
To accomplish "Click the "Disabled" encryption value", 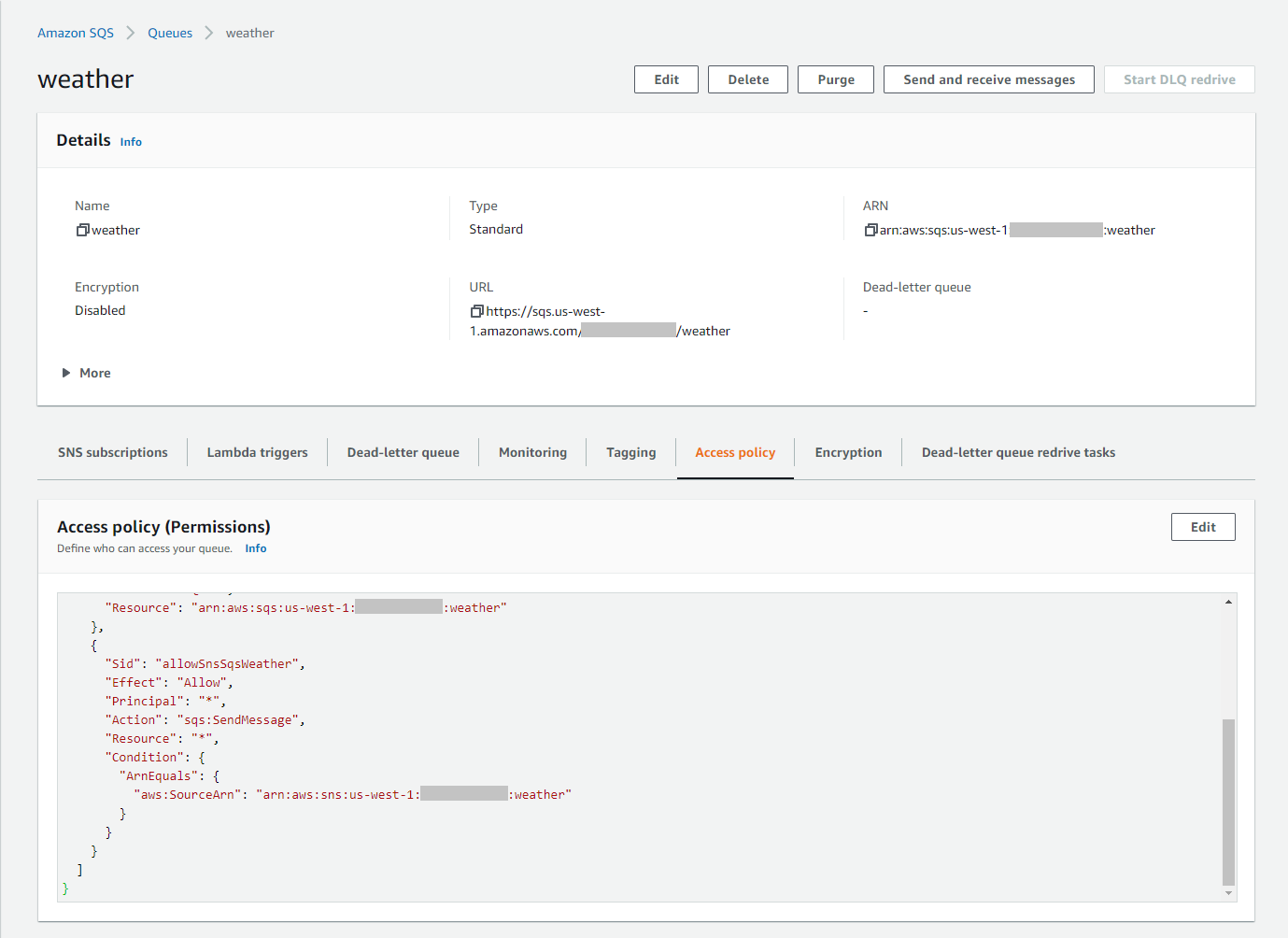I will point(100,310).
